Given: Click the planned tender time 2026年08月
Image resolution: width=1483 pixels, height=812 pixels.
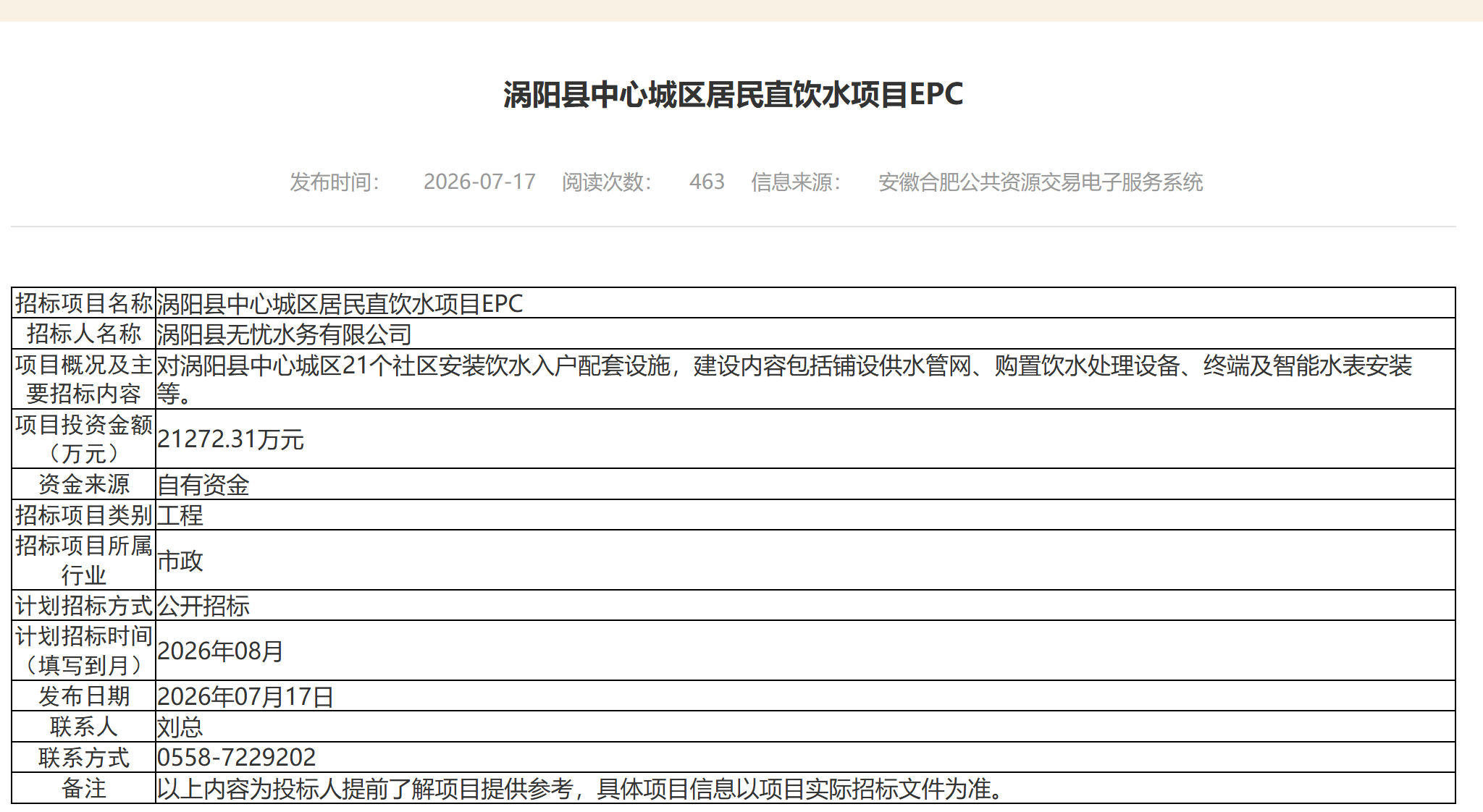Looking at the screenshot, I should click(220, 651).
